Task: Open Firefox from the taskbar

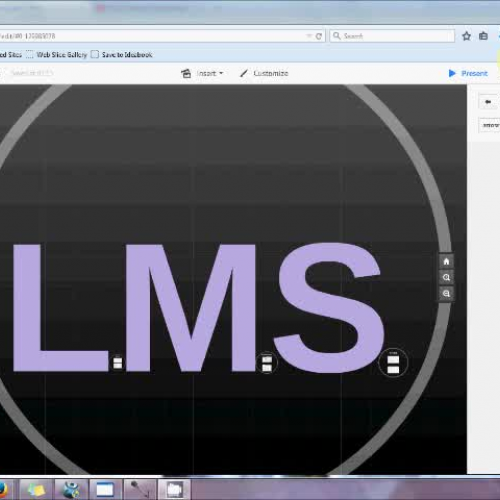Action: pos(3,490)
